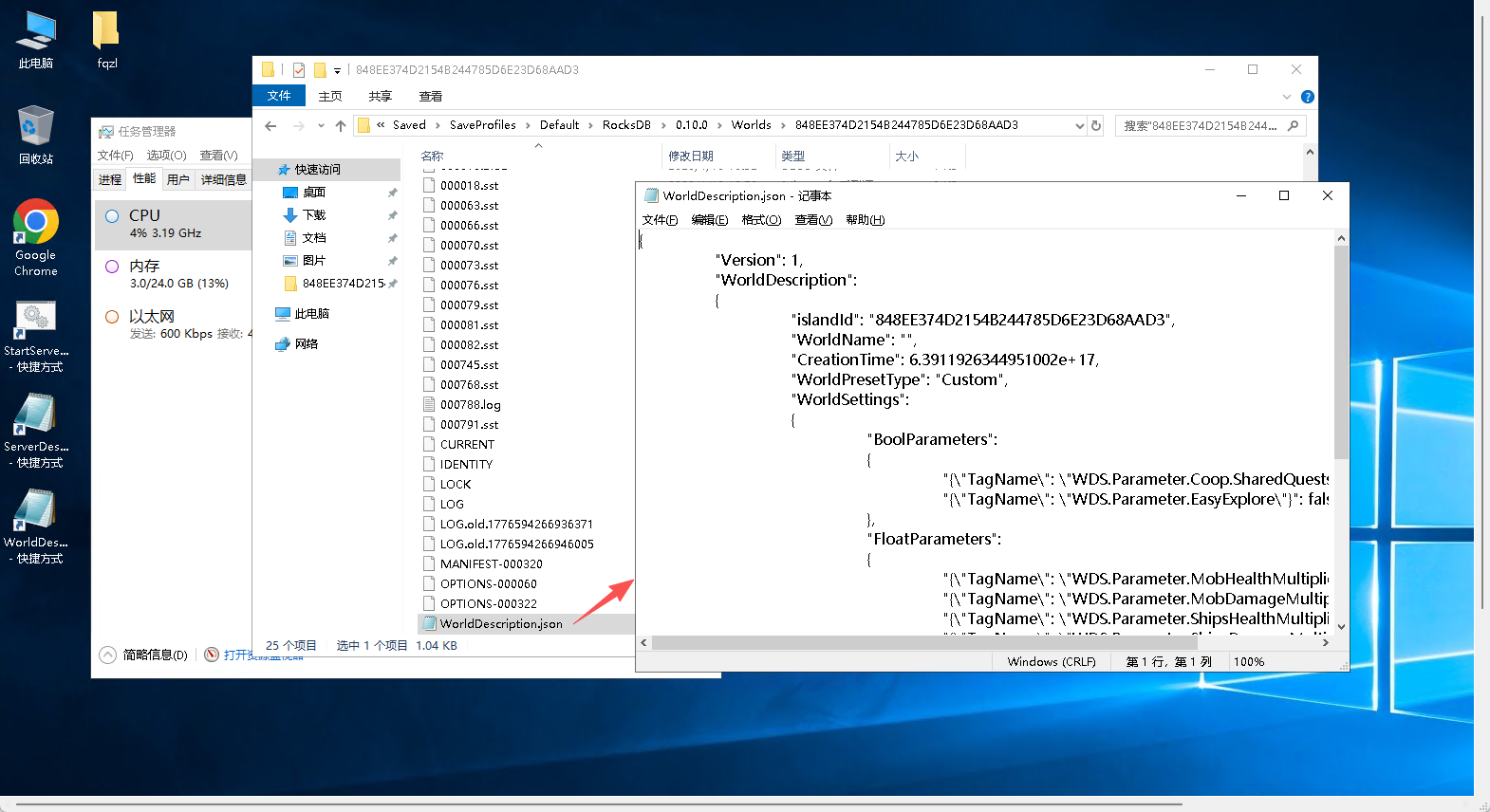Click the Back navigation arrow in Explorer
Screen dimensions: 1490x812
(x=271, y=125)
